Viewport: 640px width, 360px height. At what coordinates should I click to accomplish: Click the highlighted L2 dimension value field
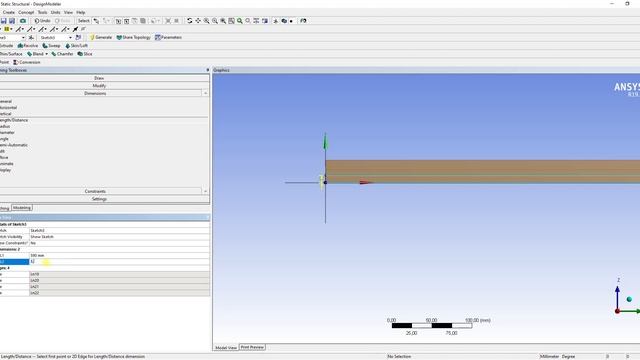click(119, 262)
